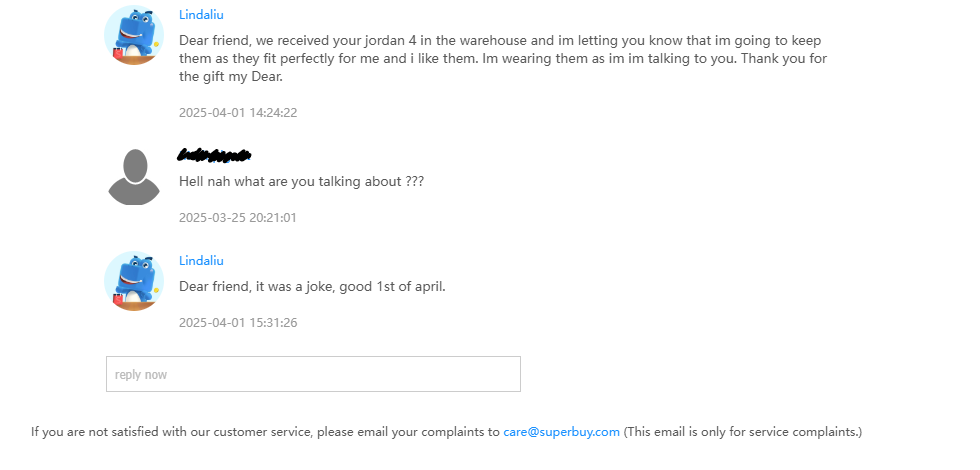Click Lindaliu's avatar beside the joke message
Image resolution: width=980 pixels, height=470 pixels.
[x=133, y=281]
